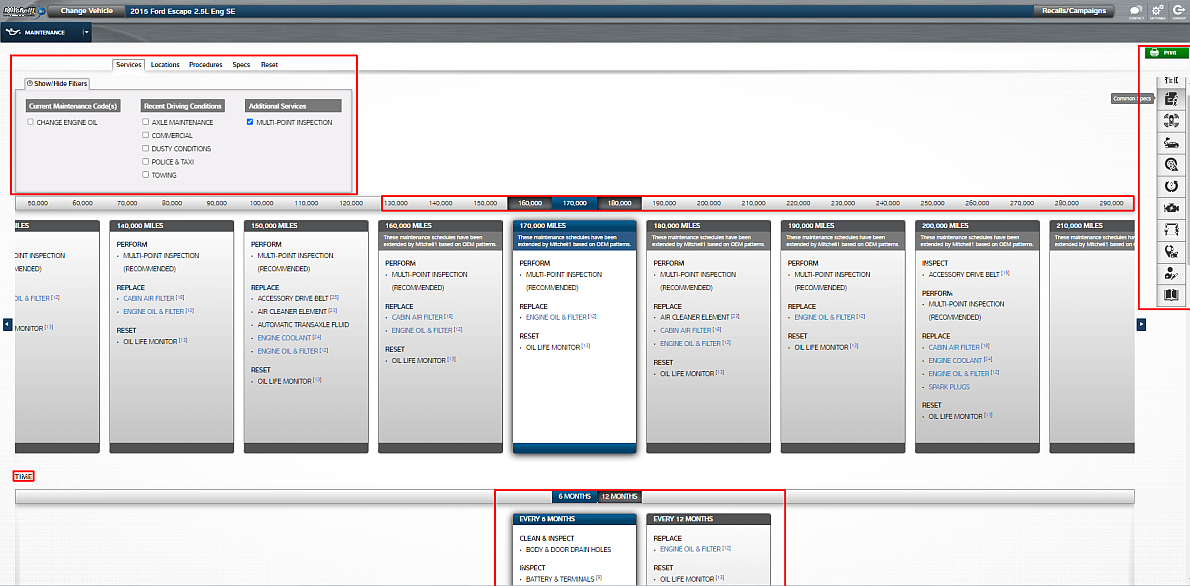Uncheck the Multi-Point Inspection checkbox
The height and width of the screenshot is (586, 1190).
pyautogui.click(x=250, y=122)
